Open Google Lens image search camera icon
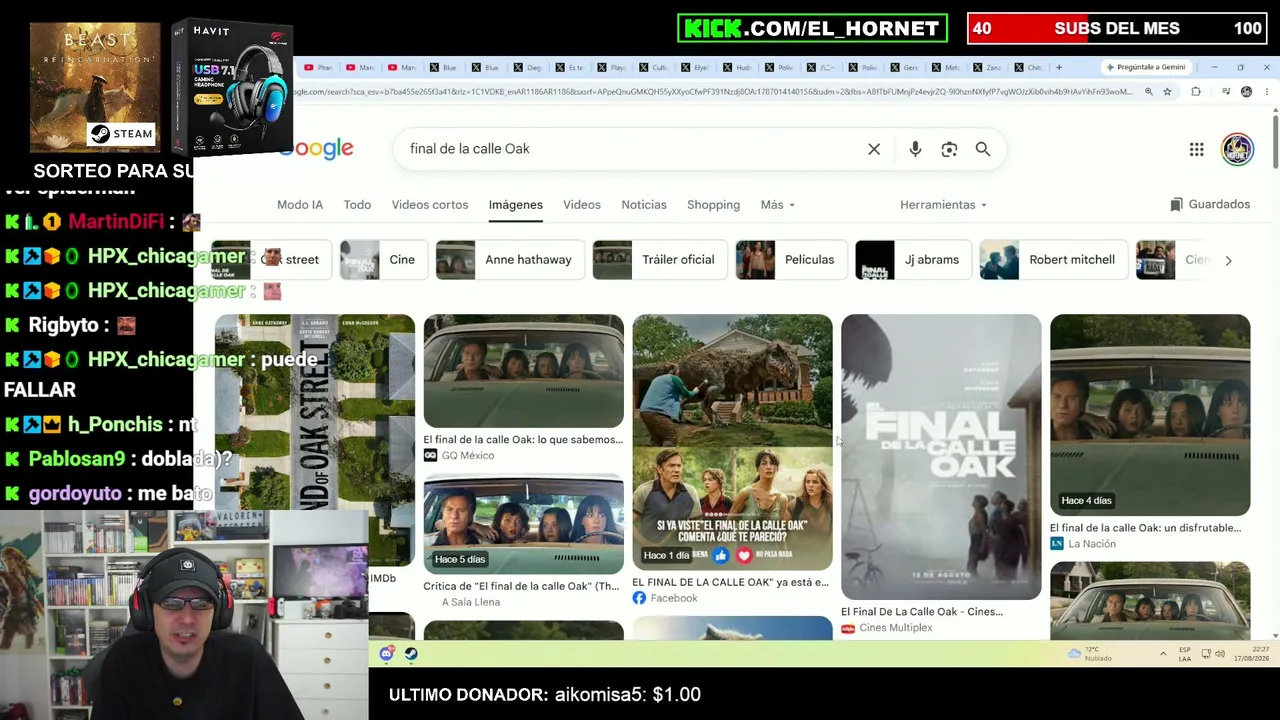 [949, 149]
